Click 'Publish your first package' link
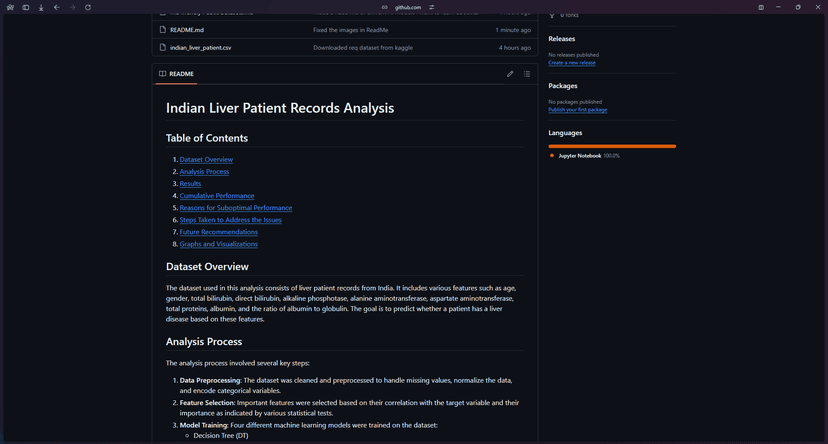Screen dimensions: 828x444 point(577,109)
